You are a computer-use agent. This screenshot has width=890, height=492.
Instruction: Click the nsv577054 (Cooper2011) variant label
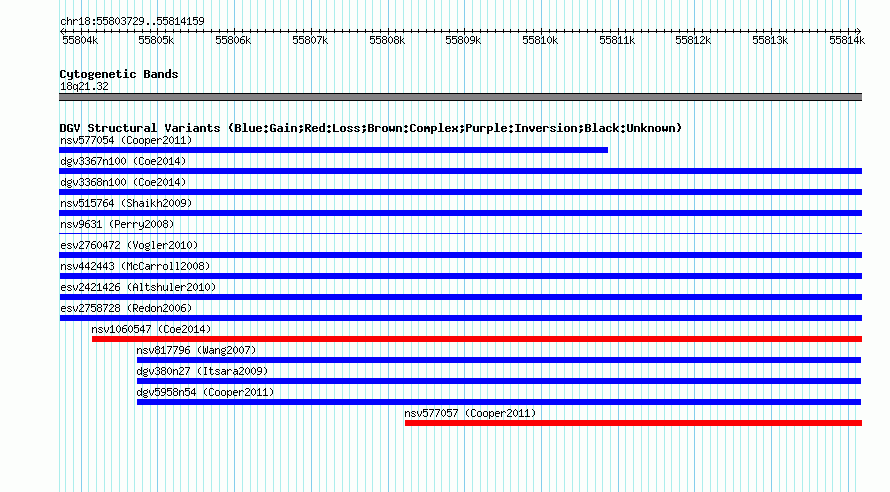126,140
